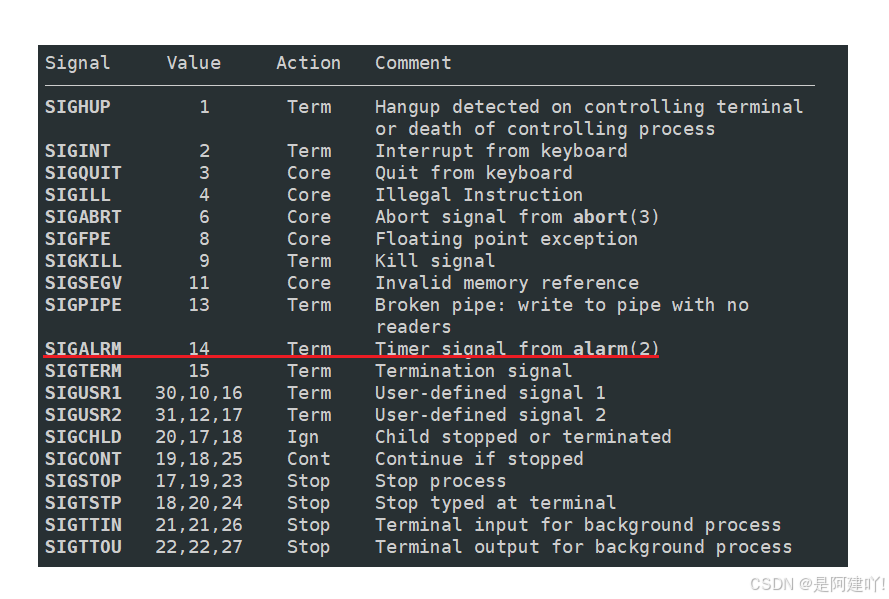Click the Value column header
Viewport: 889px width, 599px height.
194,63
